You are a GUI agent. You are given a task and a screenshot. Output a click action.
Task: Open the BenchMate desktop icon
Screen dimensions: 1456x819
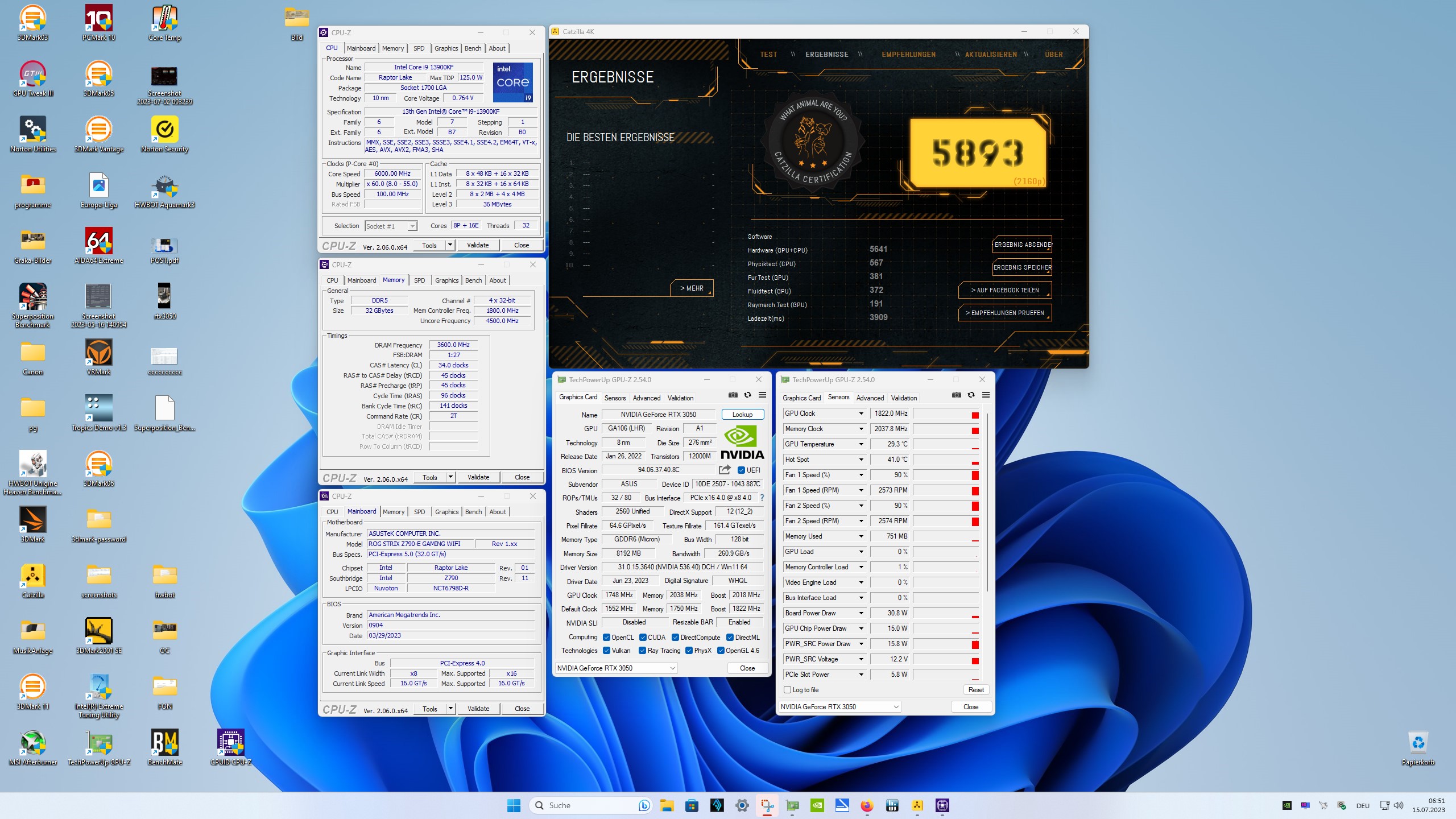164,748
